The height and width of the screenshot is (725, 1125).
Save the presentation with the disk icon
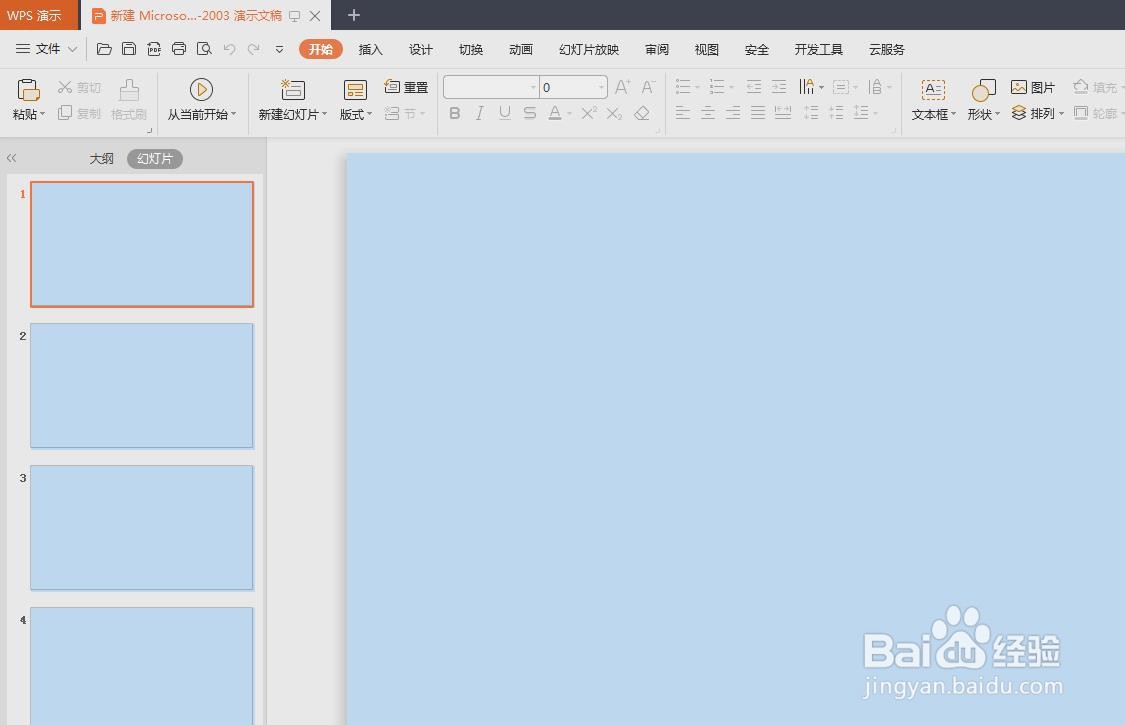coord(129,49)
